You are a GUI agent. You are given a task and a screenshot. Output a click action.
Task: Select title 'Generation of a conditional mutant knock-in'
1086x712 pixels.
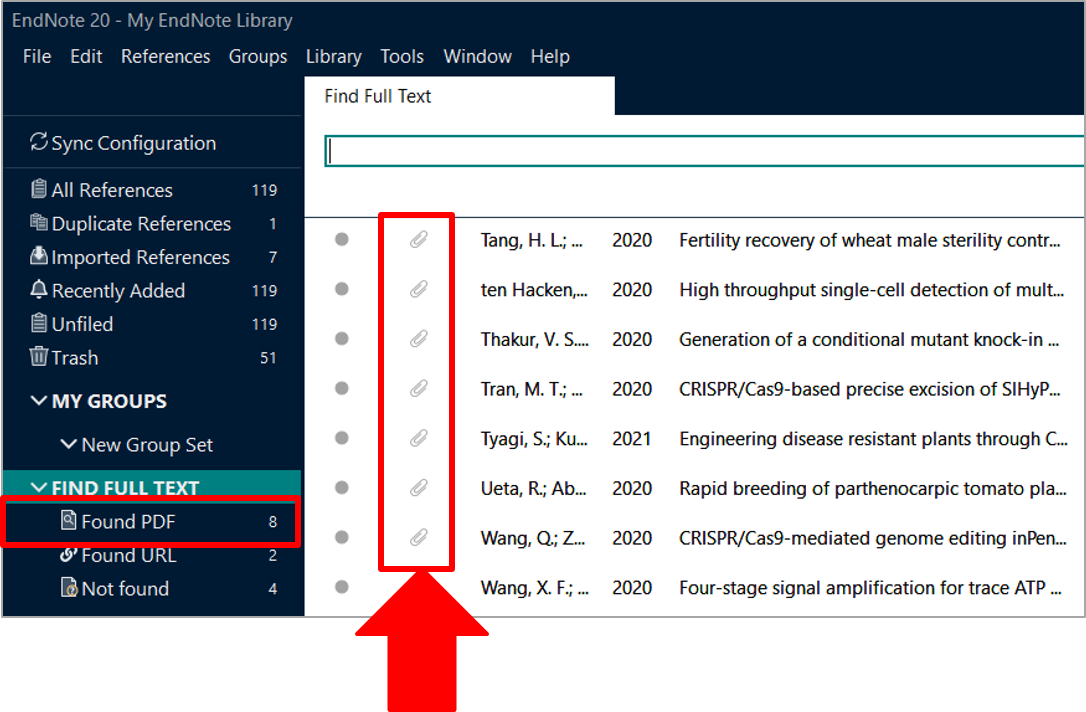point(869,339)
